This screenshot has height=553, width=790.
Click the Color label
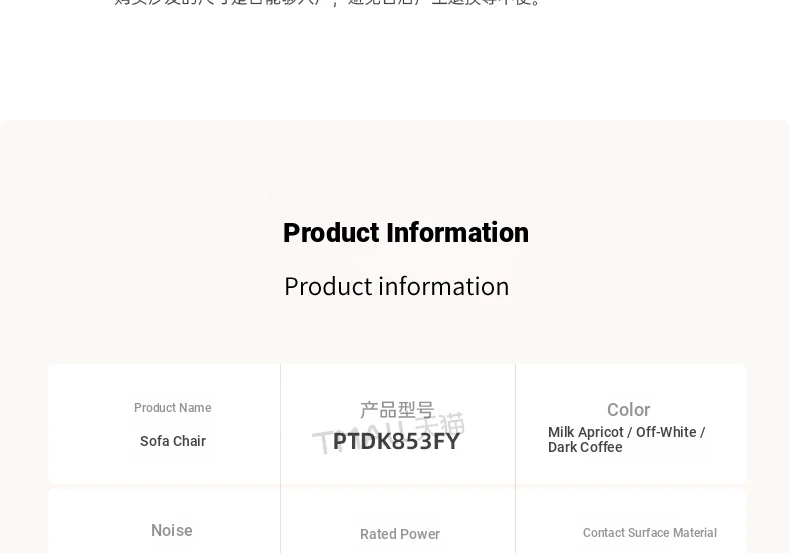tap(628, 410)
